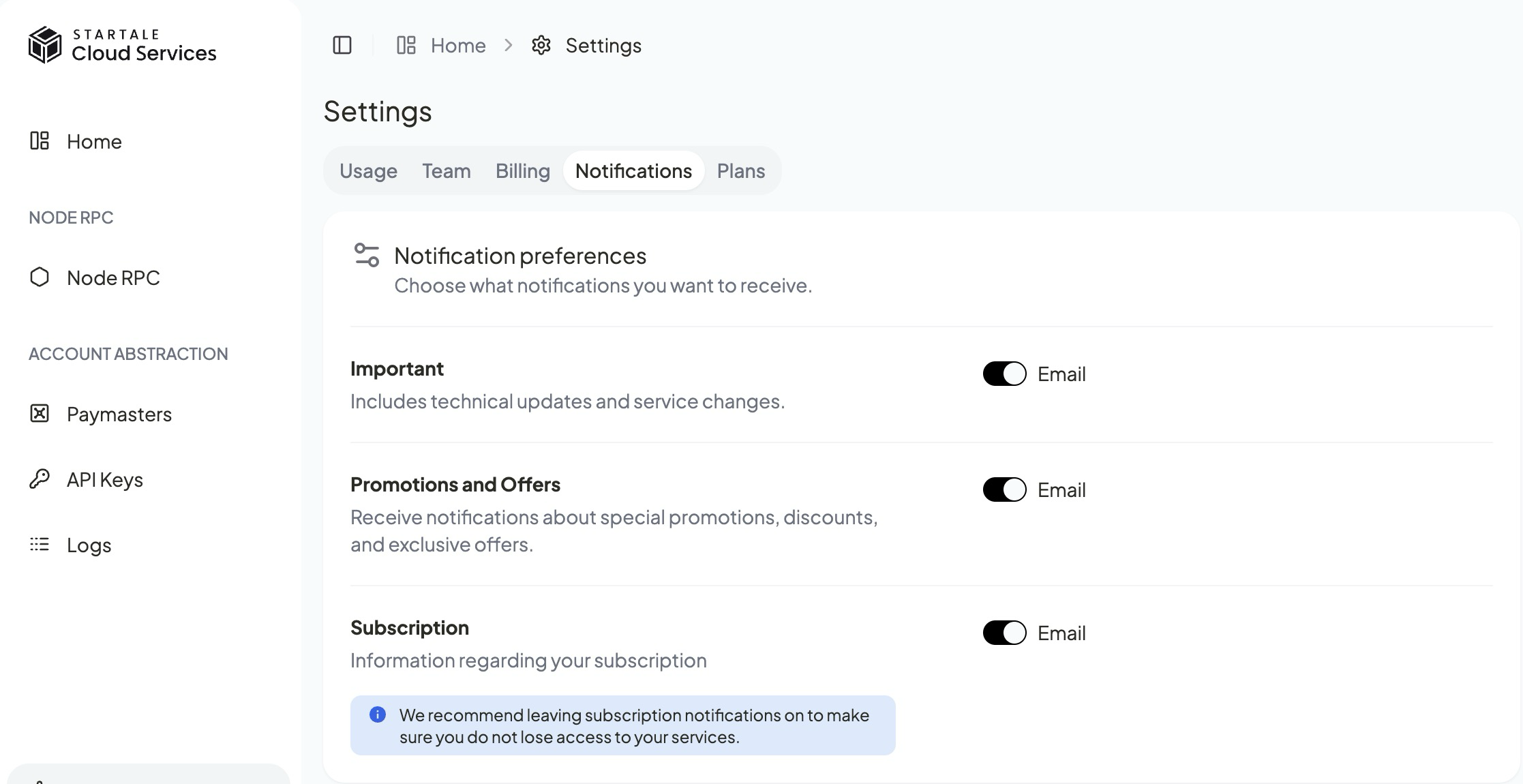Turn off Promotions and Offers emails
Screen dimensions: 1523x784
point(1004,489)
